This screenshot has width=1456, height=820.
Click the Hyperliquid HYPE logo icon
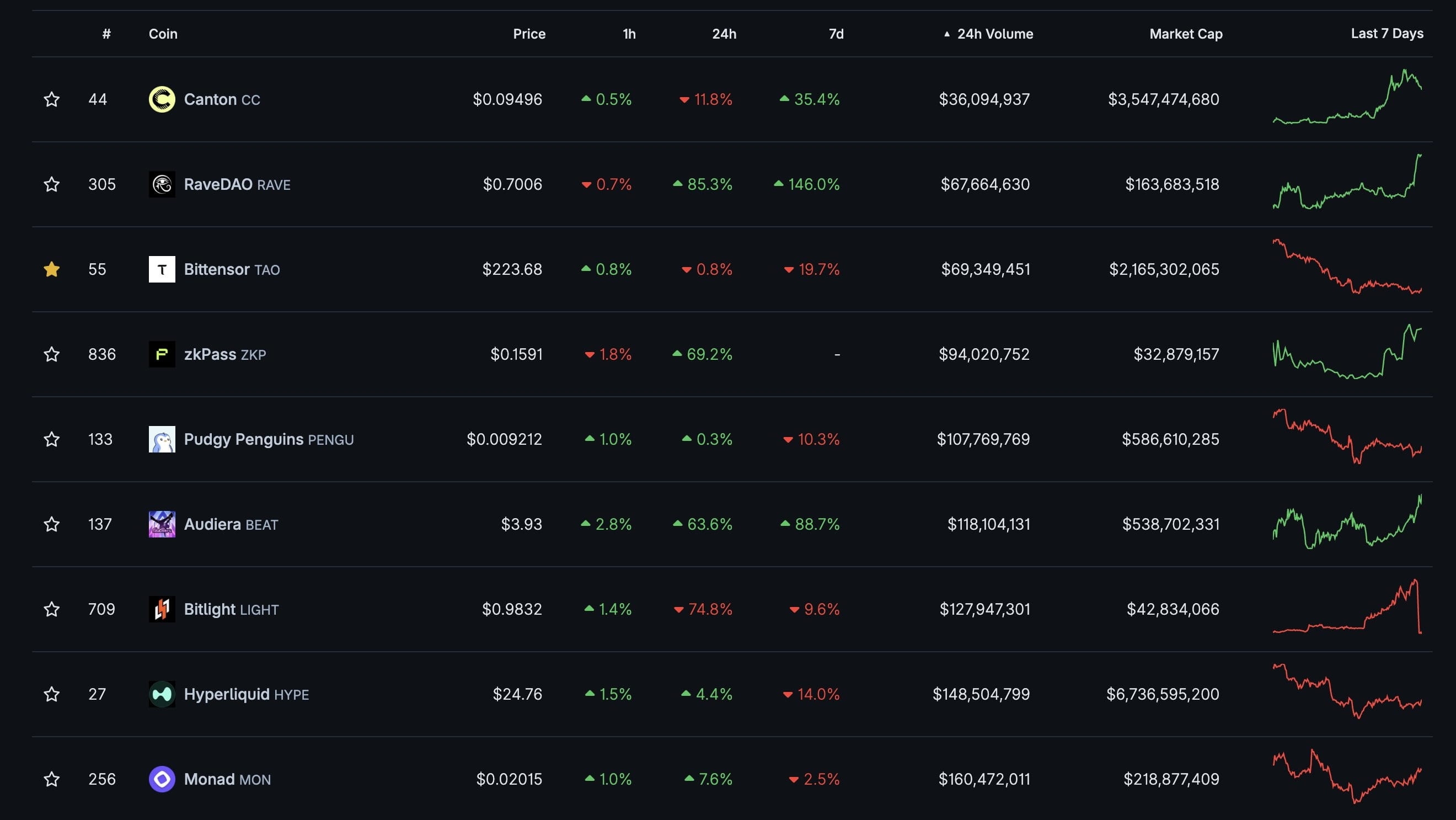tap(162, 694)
